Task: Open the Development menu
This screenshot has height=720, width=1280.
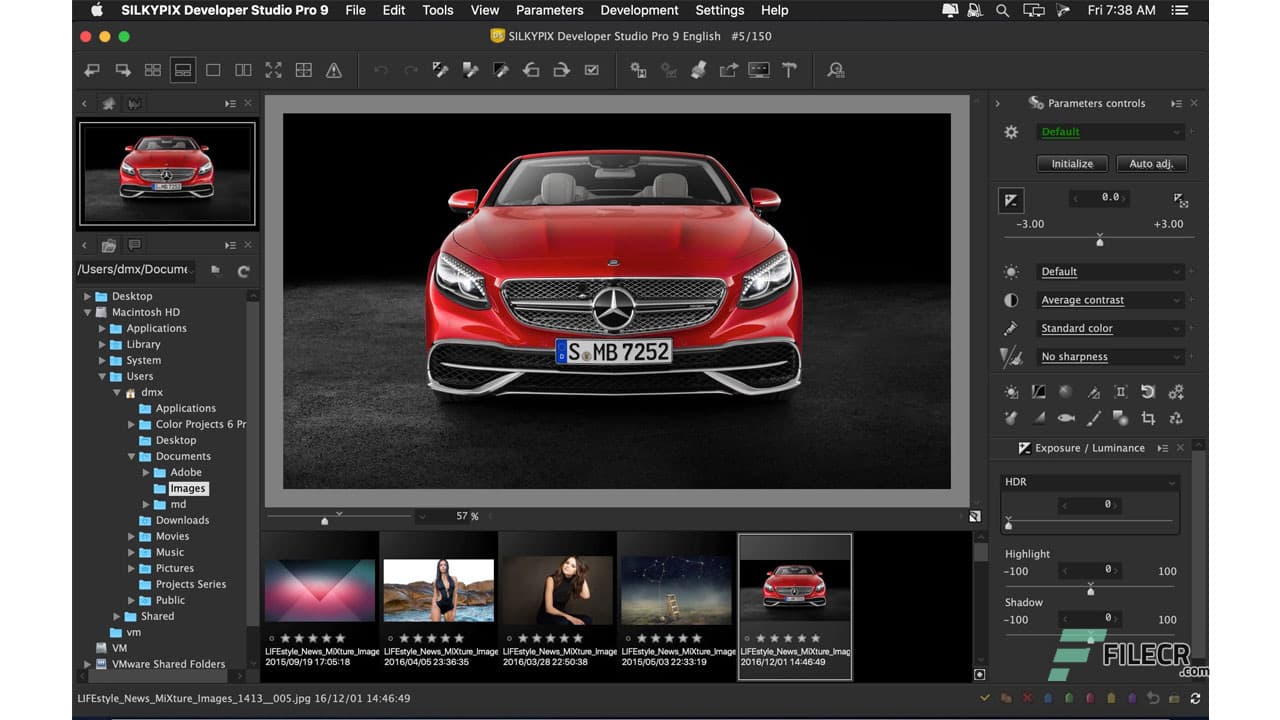Action: (x=639, y=10)
